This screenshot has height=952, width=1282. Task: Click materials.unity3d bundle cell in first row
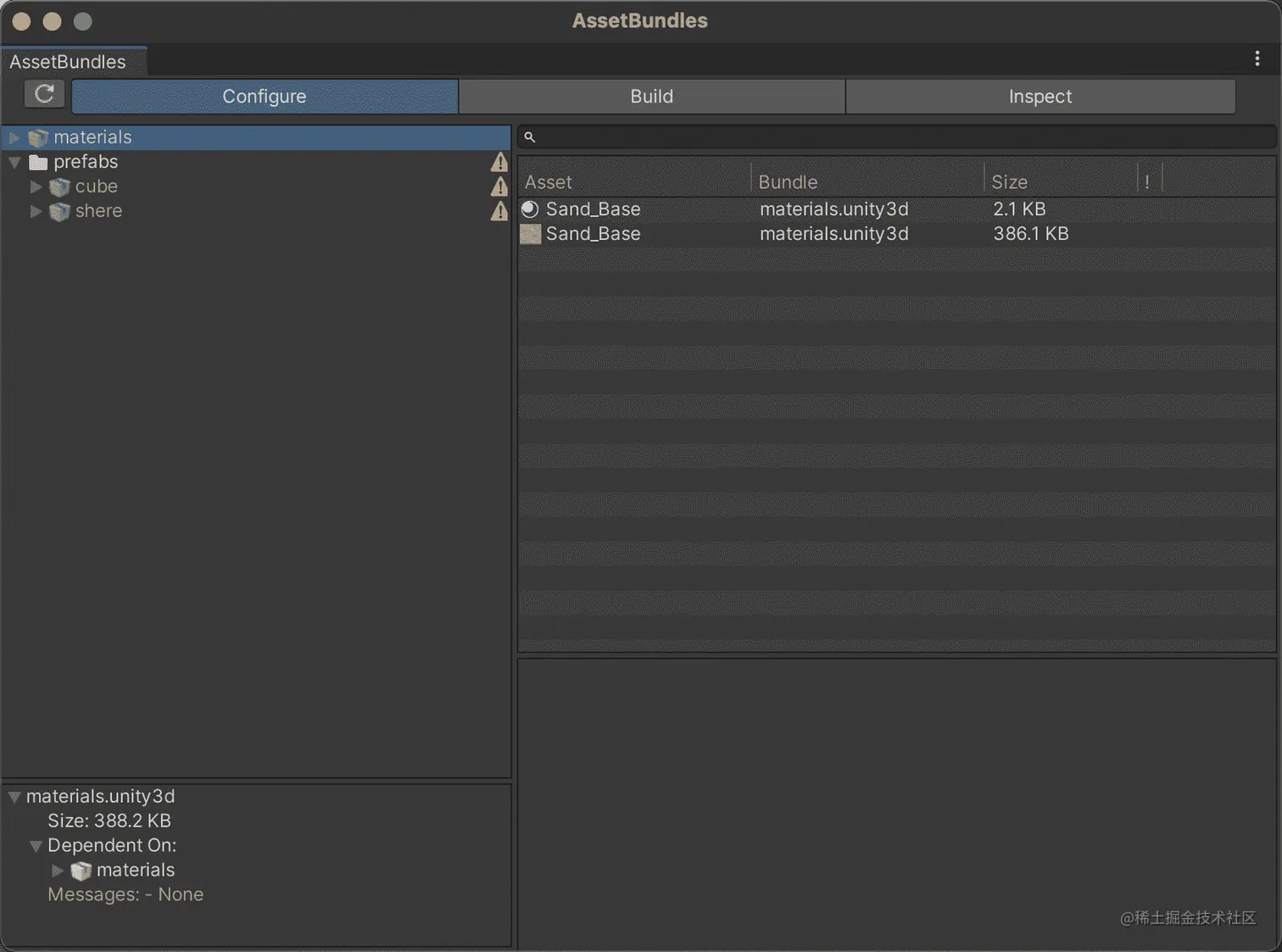[834, 209]
